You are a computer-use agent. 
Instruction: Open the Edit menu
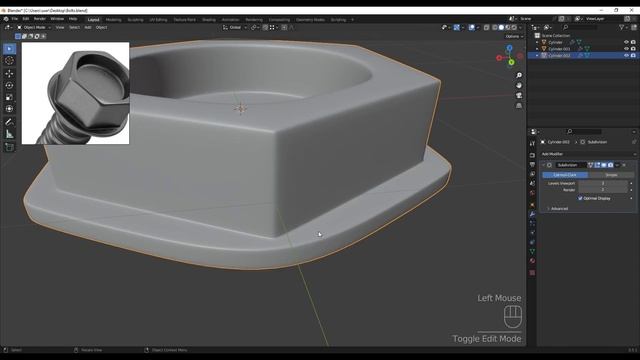coord(26,19)
